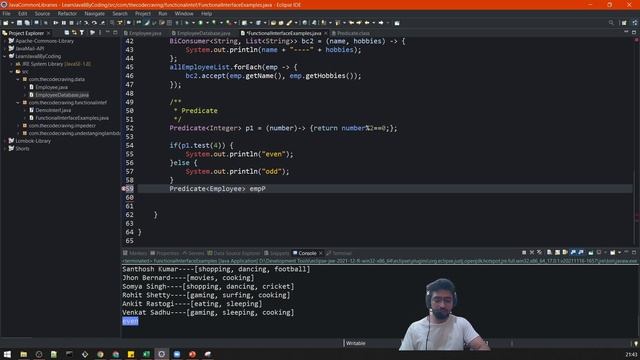Click the filter icon in Project Explorer
The width and height of the screenshot is (640, 360).
[82, 33]
